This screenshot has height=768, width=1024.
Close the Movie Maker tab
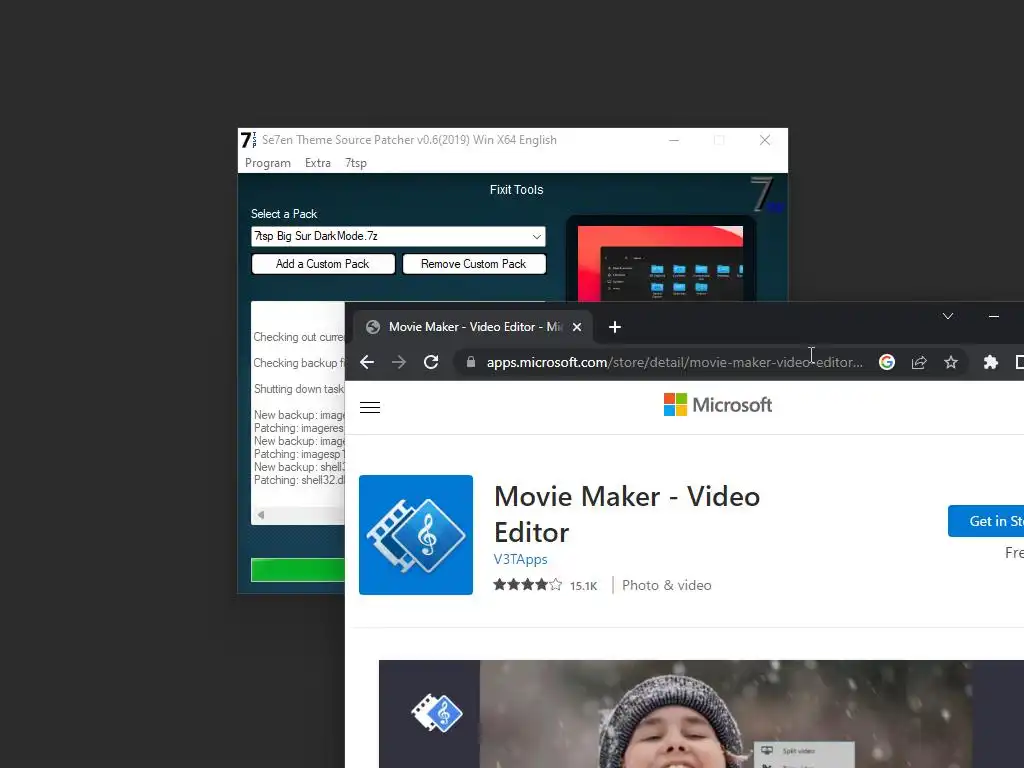577,327
